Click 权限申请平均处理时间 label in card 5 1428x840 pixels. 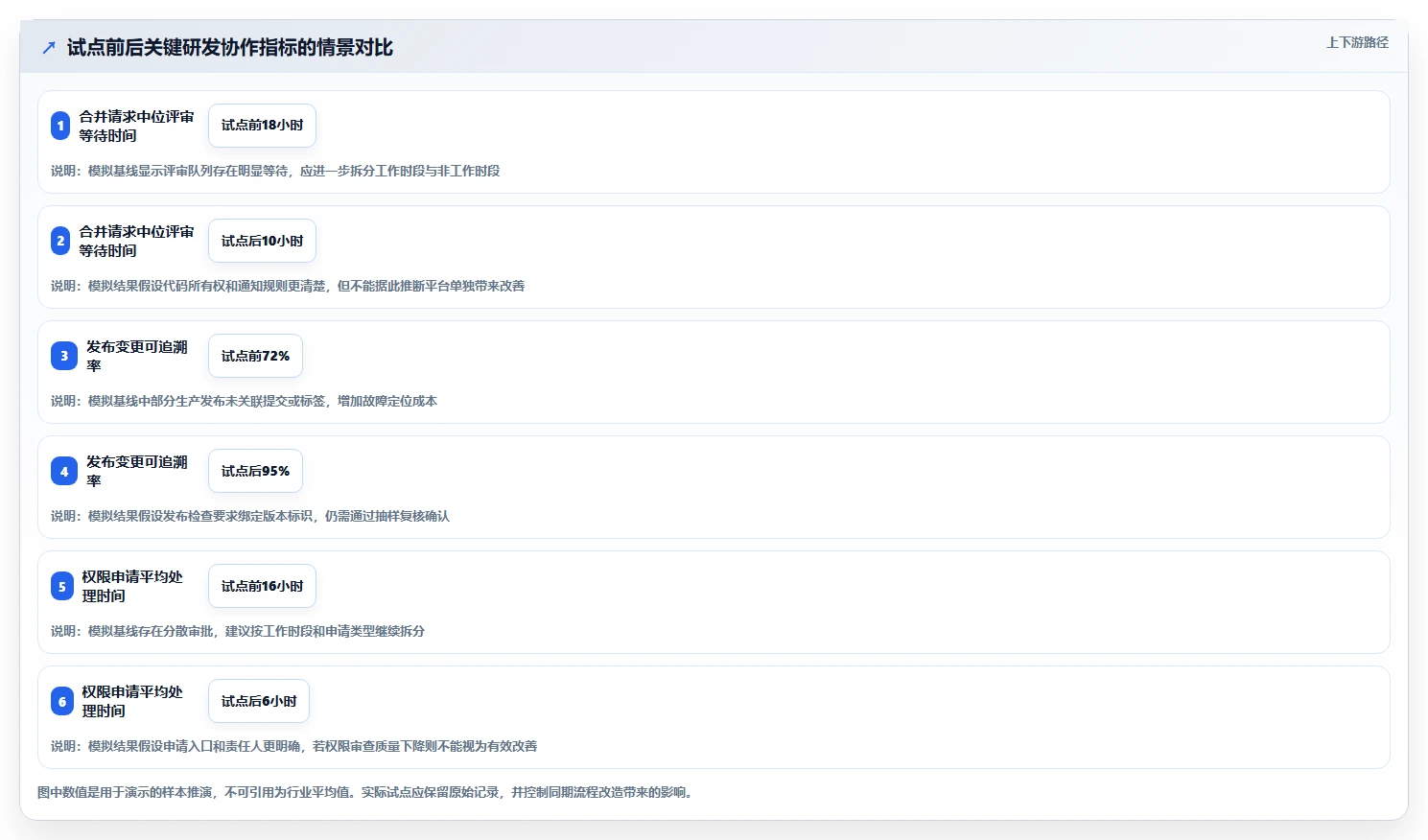click(132, 586)
